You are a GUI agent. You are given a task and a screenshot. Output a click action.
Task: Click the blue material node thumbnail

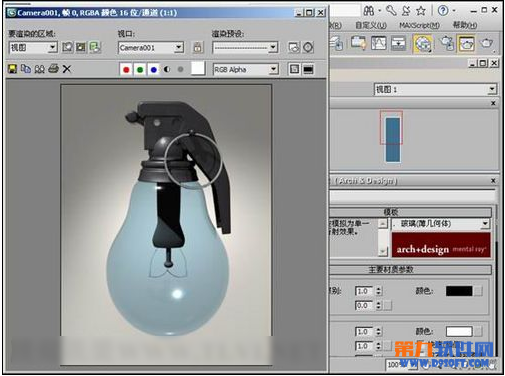393,139
